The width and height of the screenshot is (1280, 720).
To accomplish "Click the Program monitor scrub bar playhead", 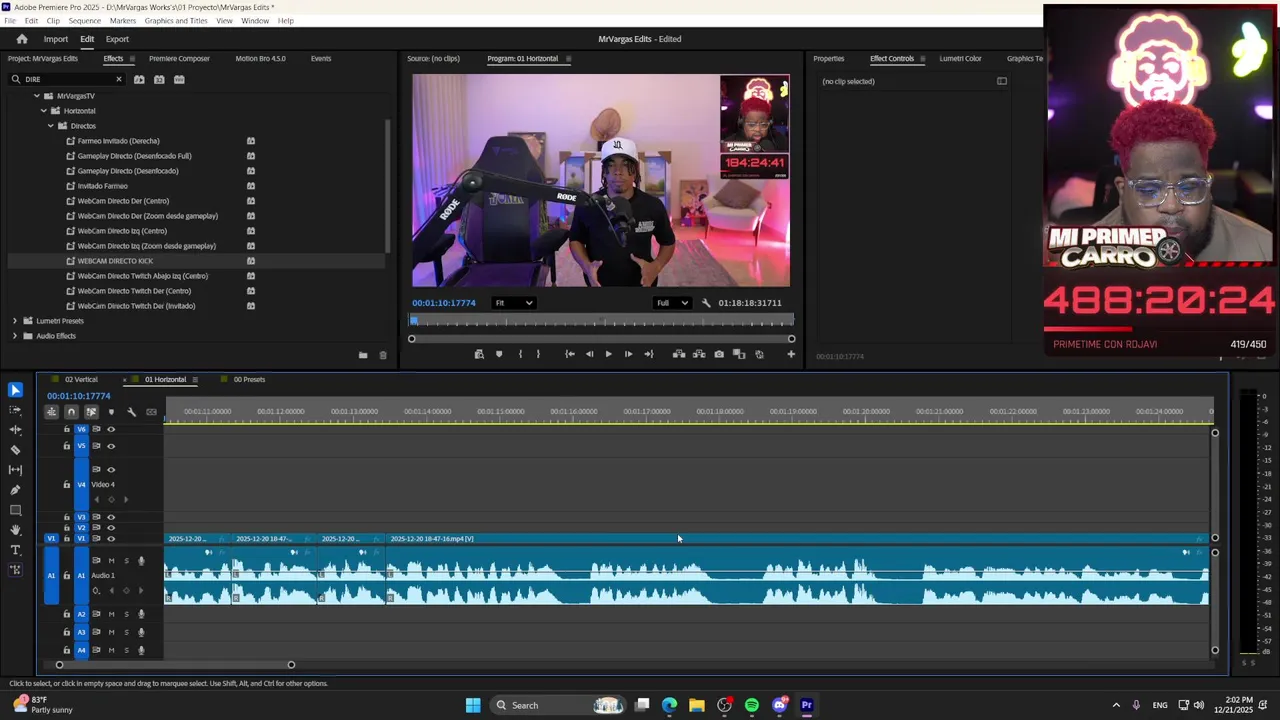I will coord(414,321).
